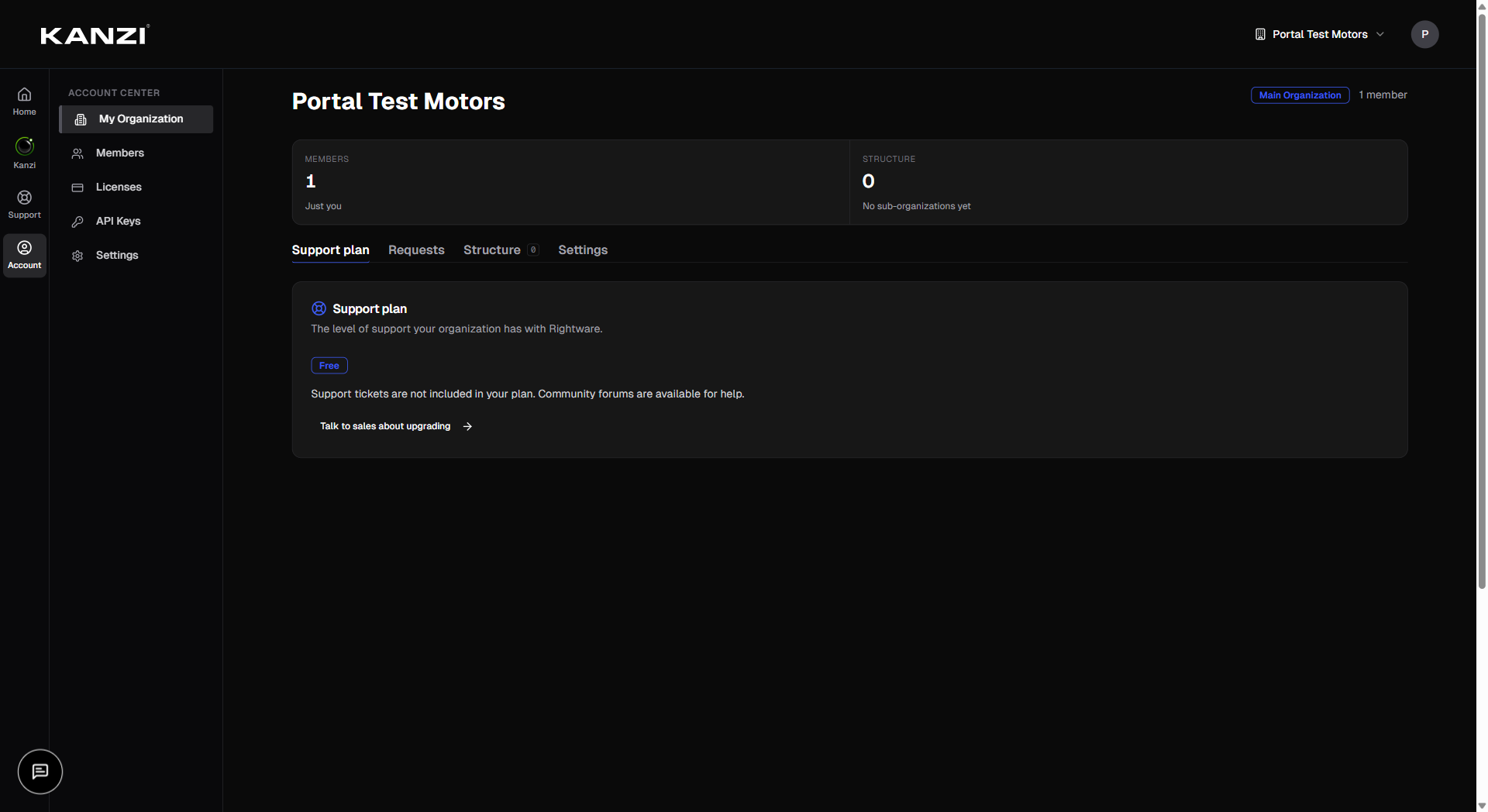This screenshot has width=1488, height=812.
Task: Click the Licenses card icon
Action: point(77,188)
